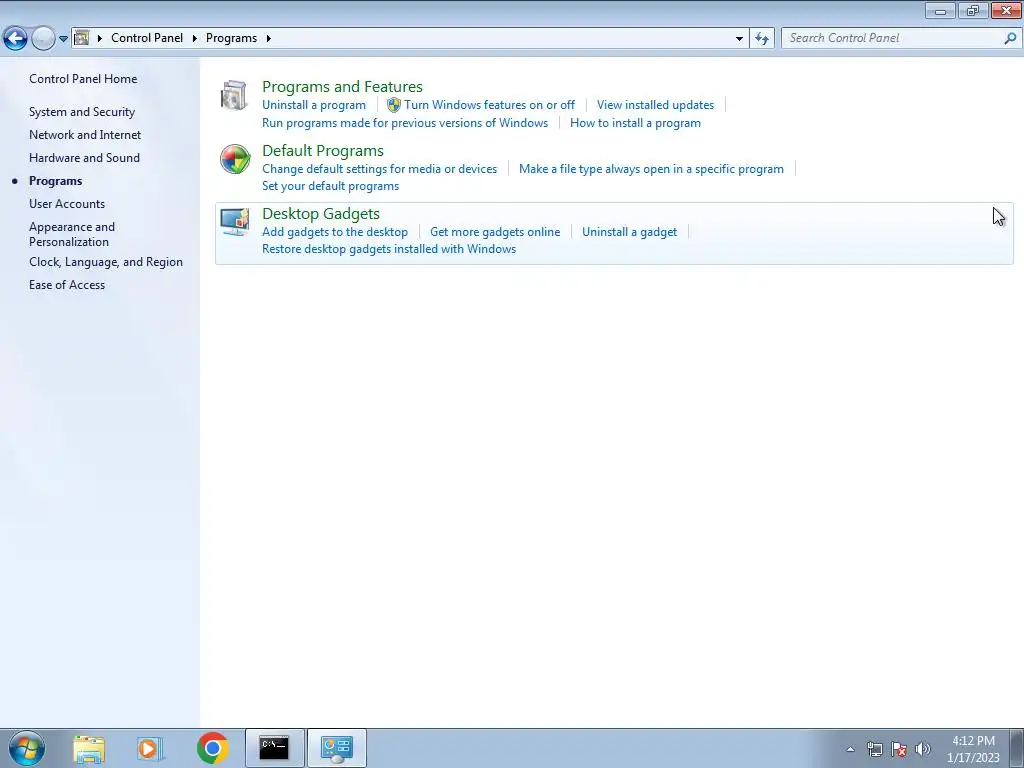Open the address bar history dropdown

click(739, 39)
